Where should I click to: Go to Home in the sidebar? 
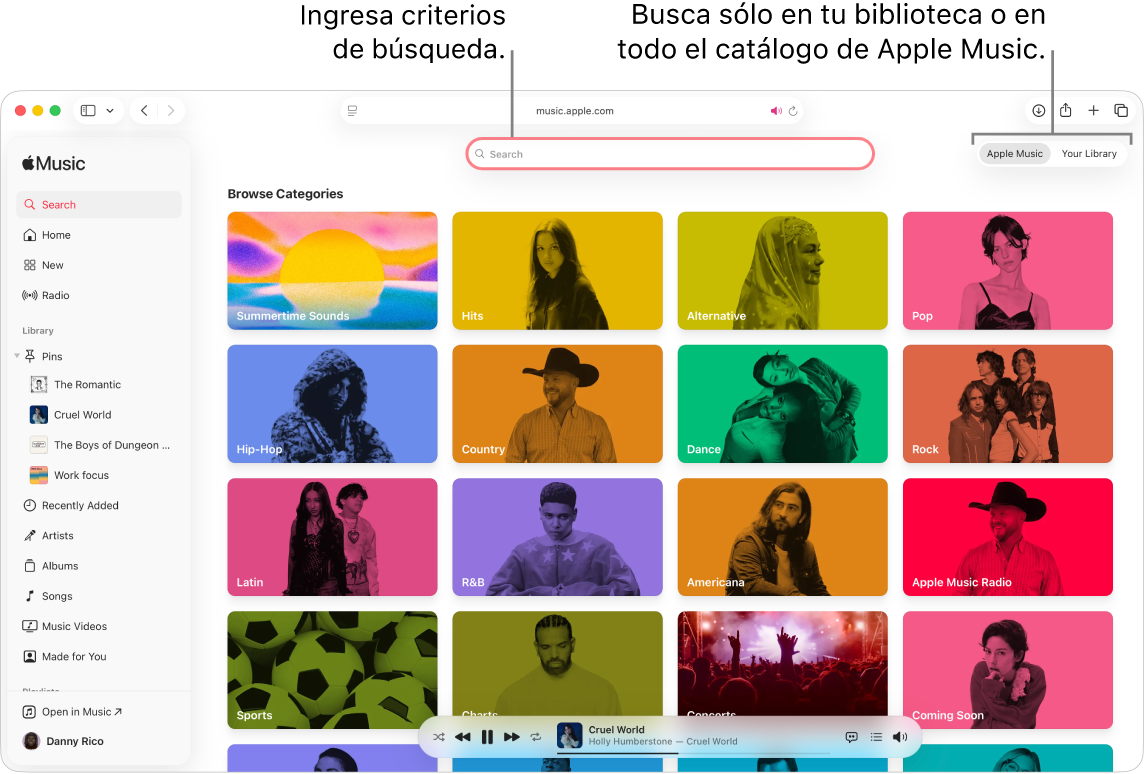98,235
